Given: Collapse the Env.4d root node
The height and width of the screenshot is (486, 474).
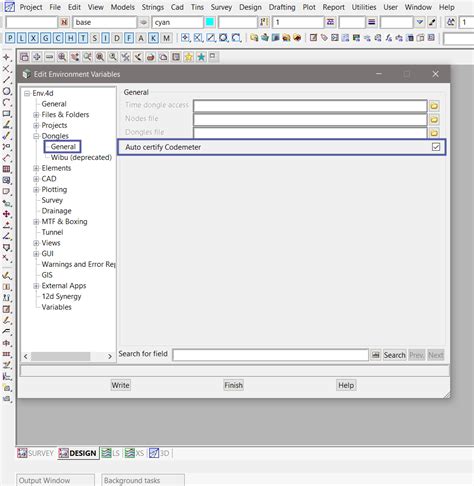Looking at the screenshot, I should tap(27, 93).
